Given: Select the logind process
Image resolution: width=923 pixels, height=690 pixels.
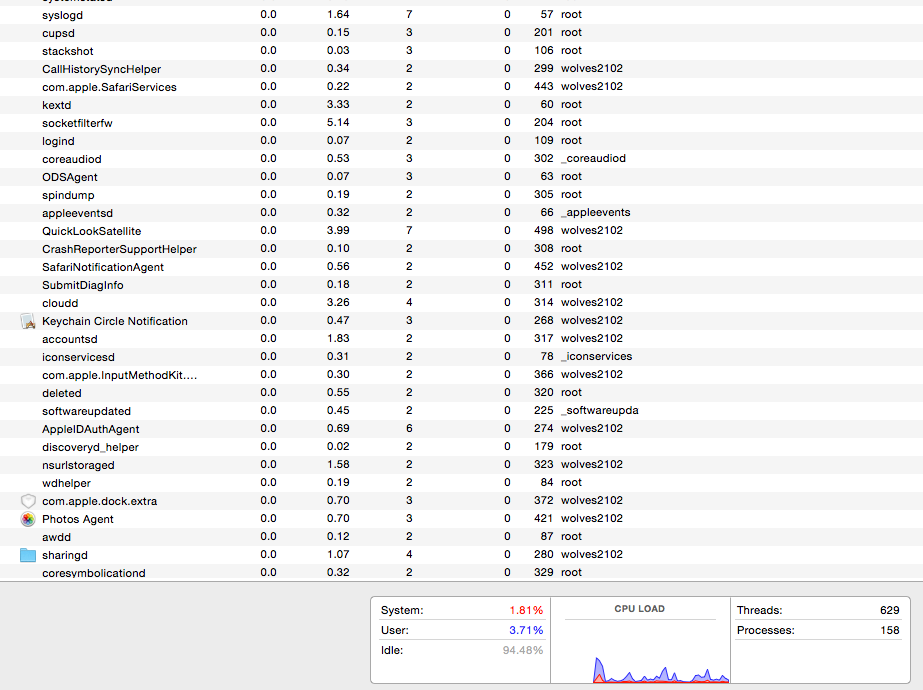Looking at the screenshot, I should click(462, 141).
